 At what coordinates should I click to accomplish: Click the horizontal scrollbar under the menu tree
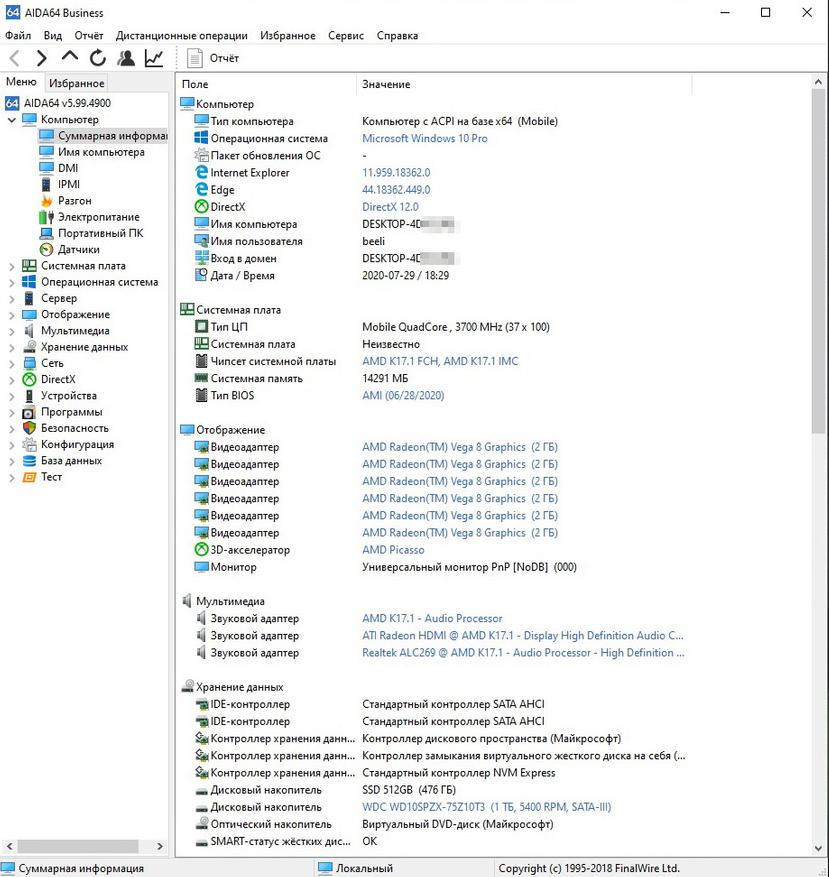78,846
